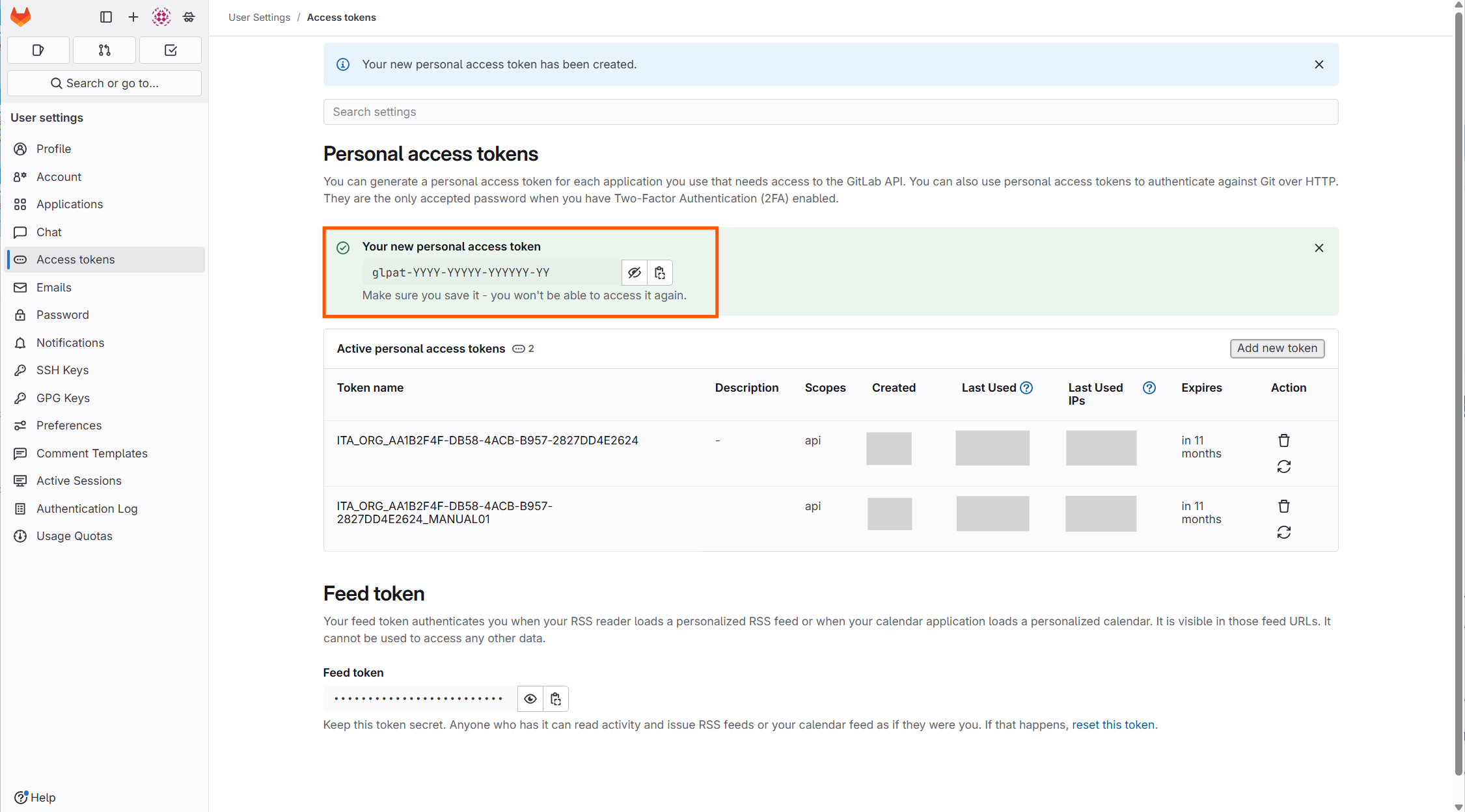Copy the new personal access token
The width and height of the screenshot is (1465, 812).
pos(660,273)
